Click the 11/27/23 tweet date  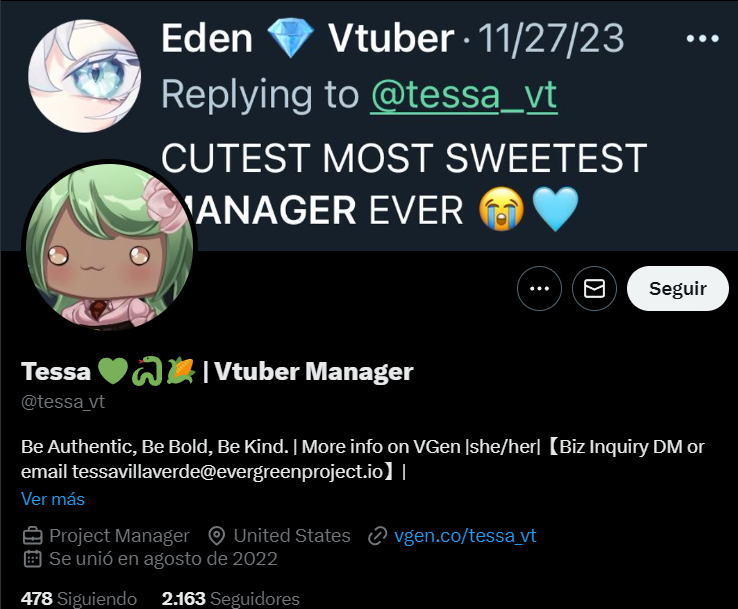pos(551,39)
